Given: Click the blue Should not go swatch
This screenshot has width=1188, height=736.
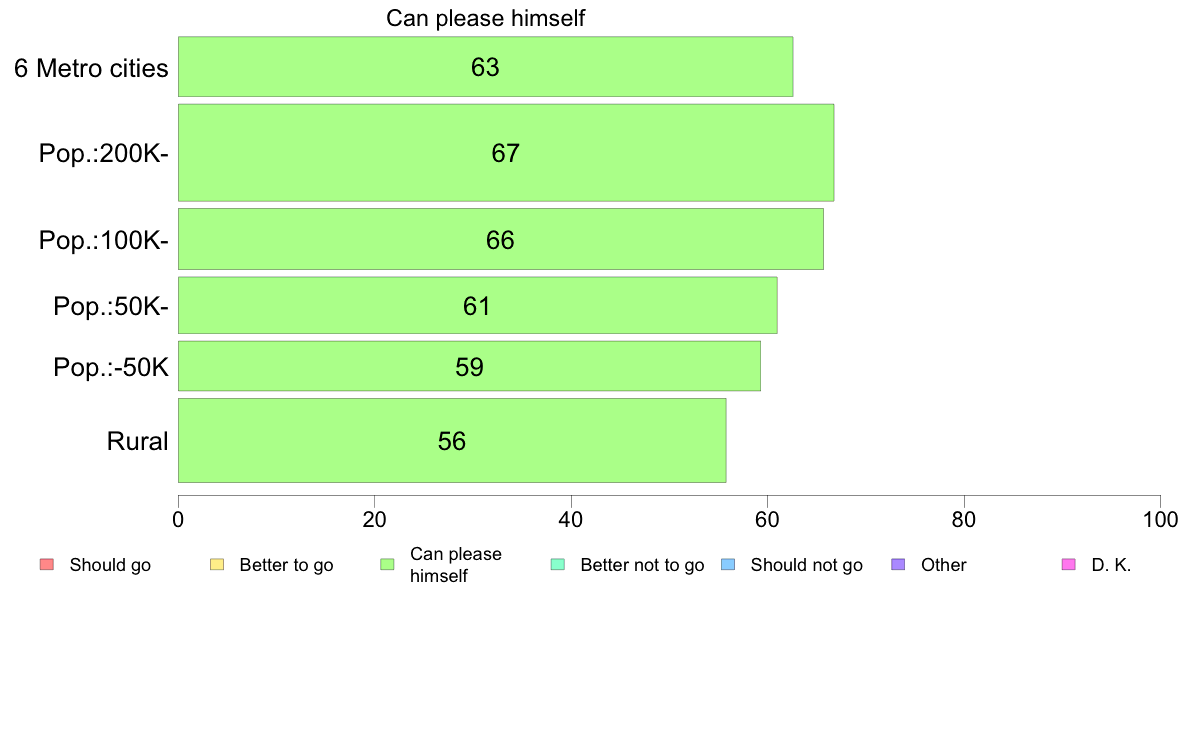Looking at the screenshot, I should [728, 565].
